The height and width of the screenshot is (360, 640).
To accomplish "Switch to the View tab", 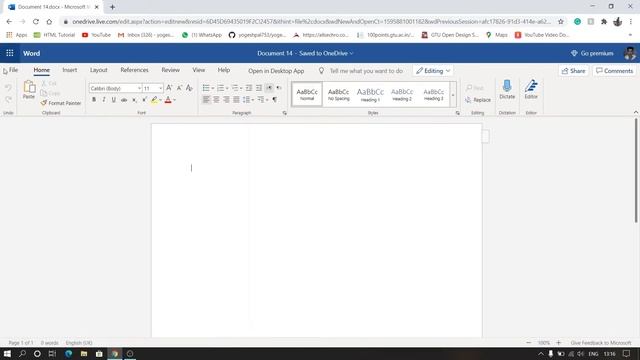I will pos(198,70).
